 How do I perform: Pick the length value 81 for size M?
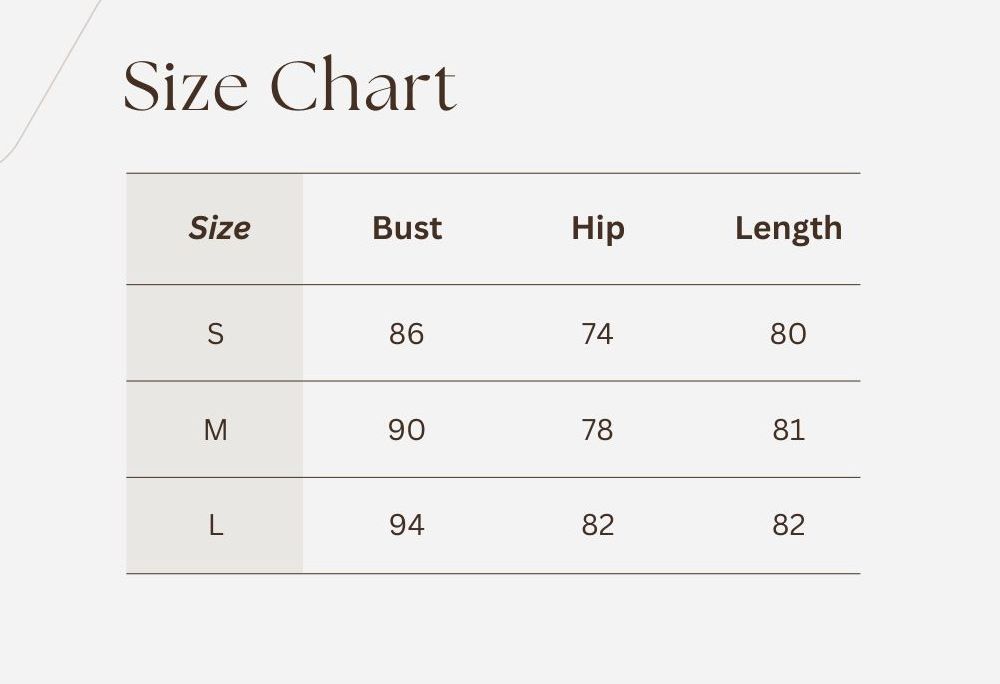(x=788, y=430)
